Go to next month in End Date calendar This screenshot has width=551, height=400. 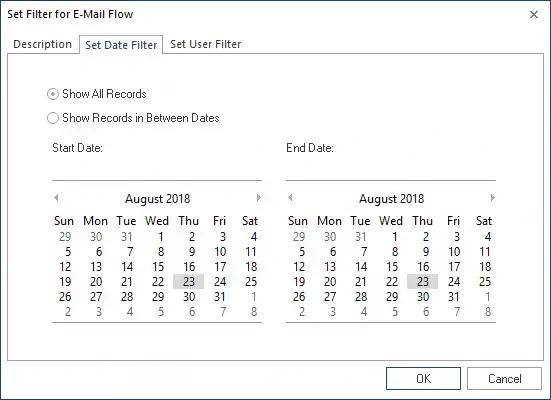click(x=493, y=198)
